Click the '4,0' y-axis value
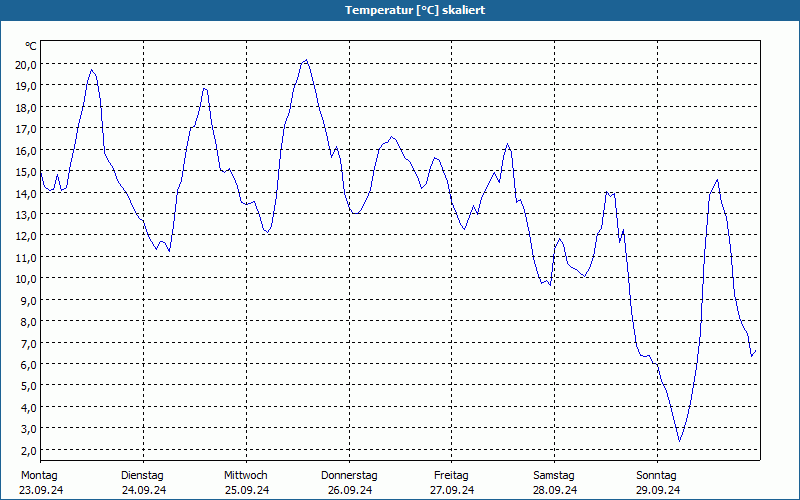800x500 pixels. coord(28,407)
